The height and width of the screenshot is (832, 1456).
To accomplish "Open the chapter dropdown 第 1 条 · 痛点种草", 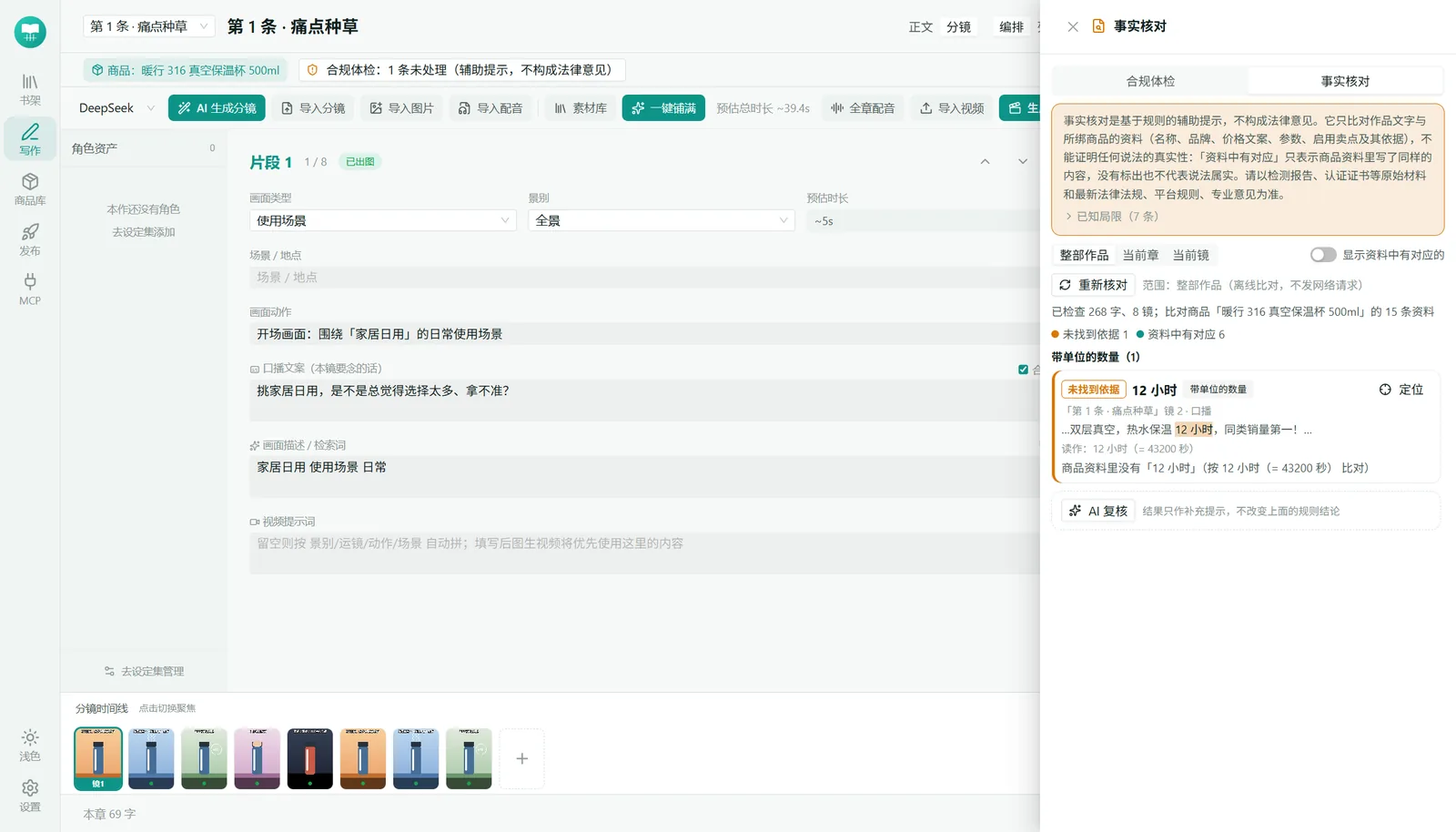I will coord(148,26).
